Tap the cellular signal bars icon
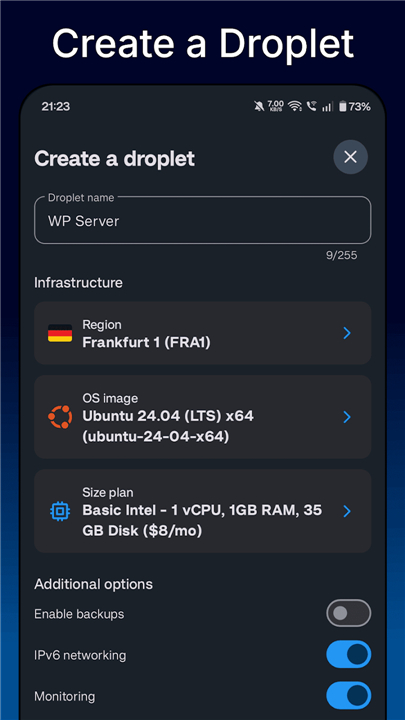The image size is (405, 720). pos(327,107)
